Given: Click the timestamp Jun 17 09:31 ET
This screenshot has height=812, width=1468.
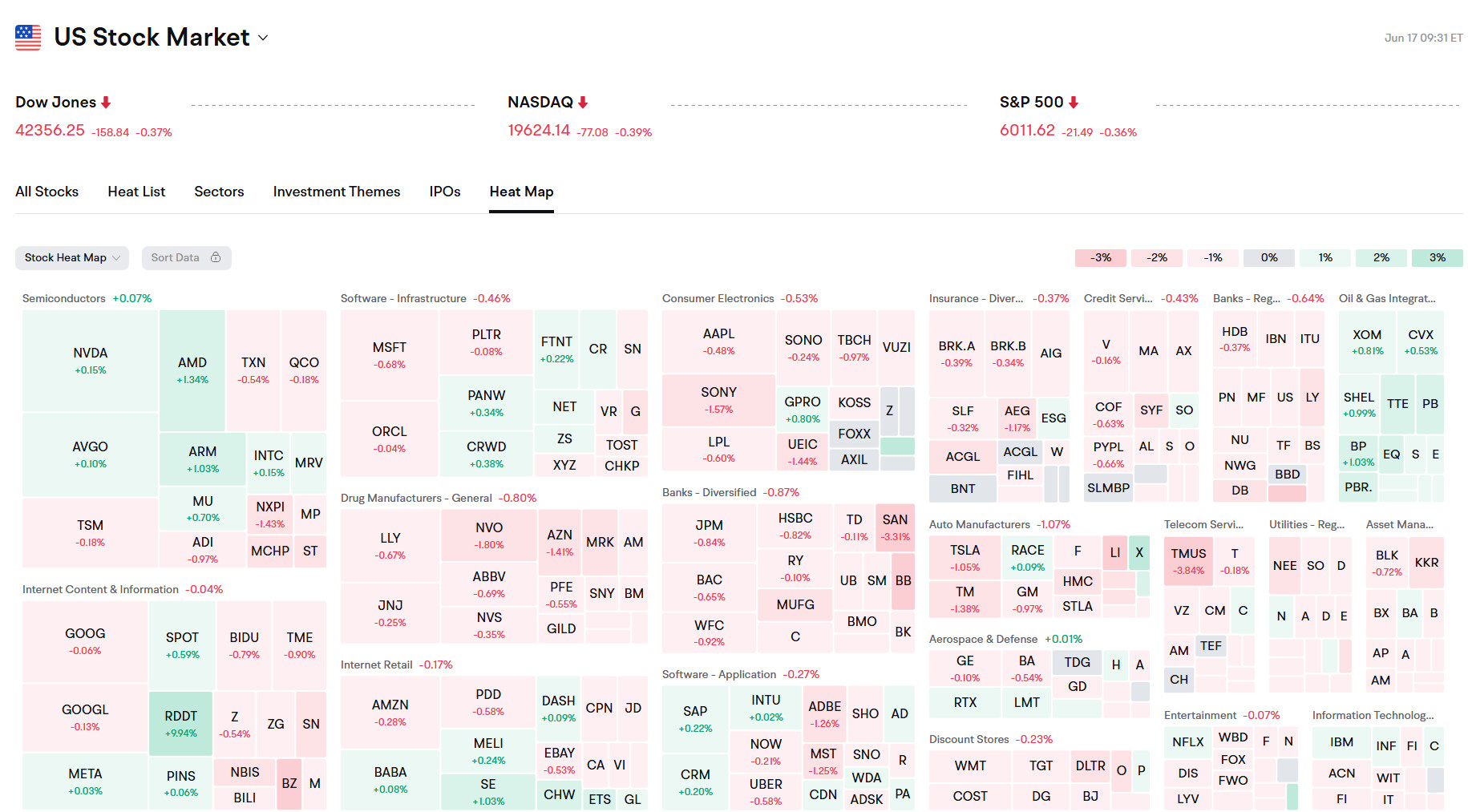Looking at the screenshot, I should [x=1423, y=38].
